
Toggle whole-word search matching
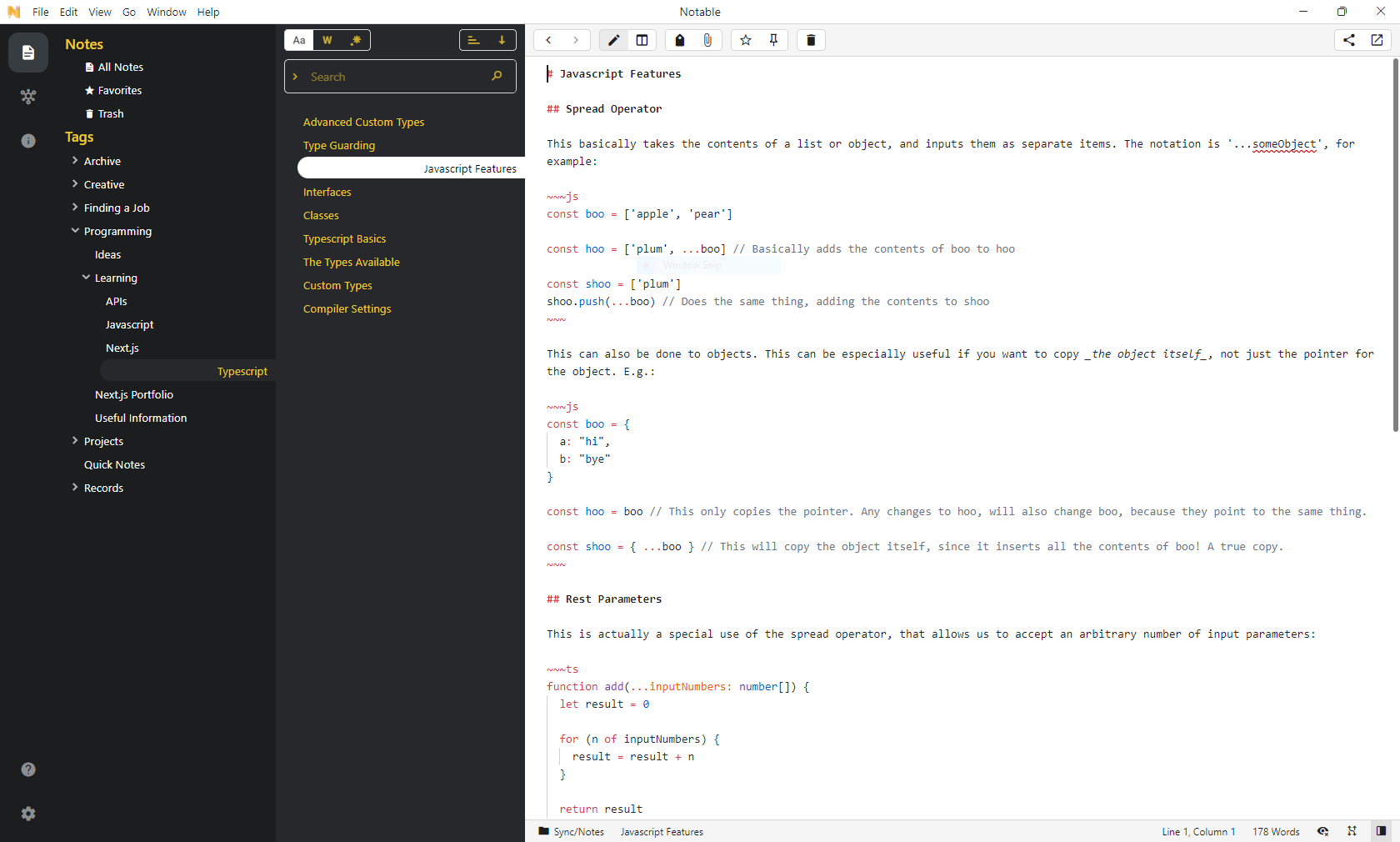[327, 40]
